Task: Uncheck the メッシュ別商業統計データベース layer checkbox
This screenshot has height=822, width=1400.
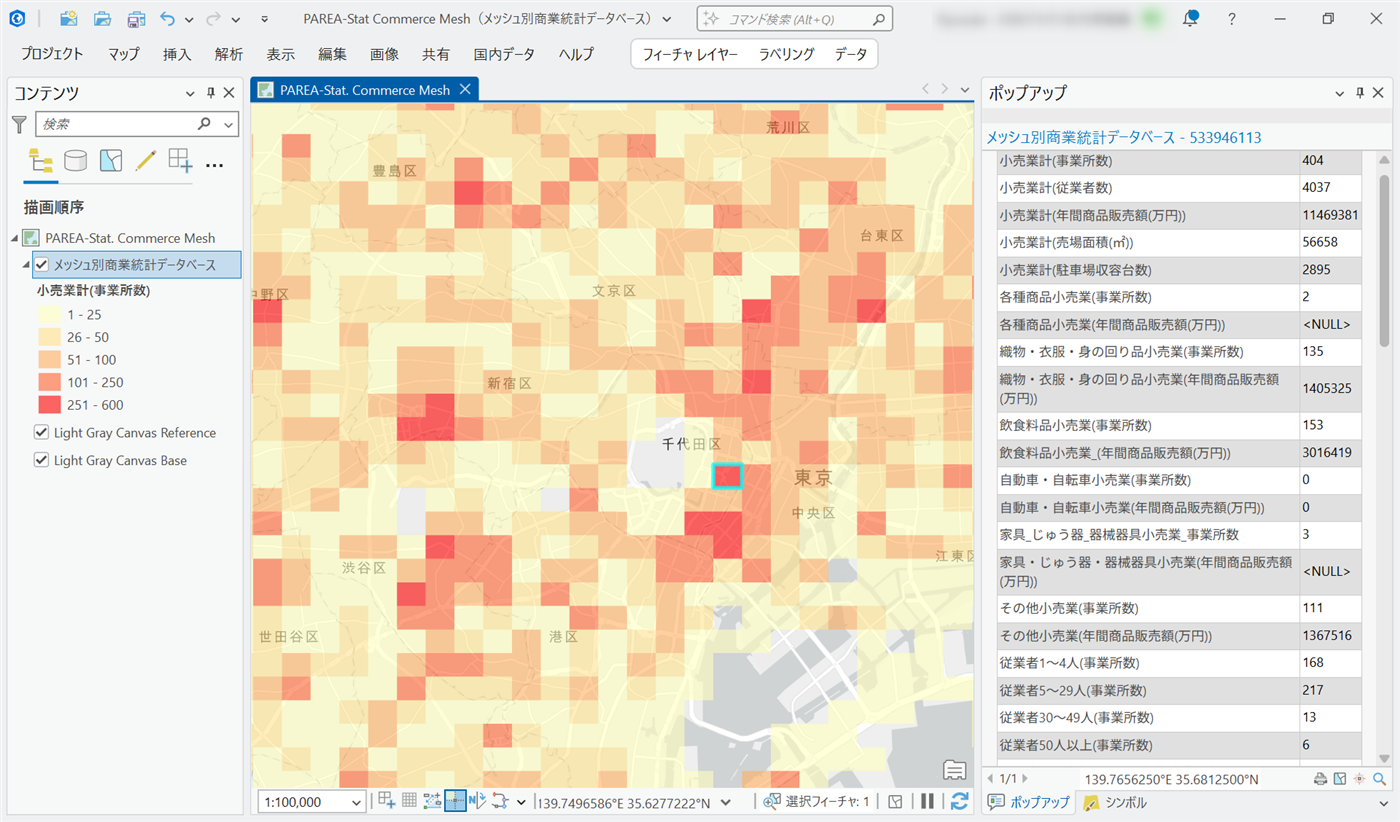Action: 42,265
